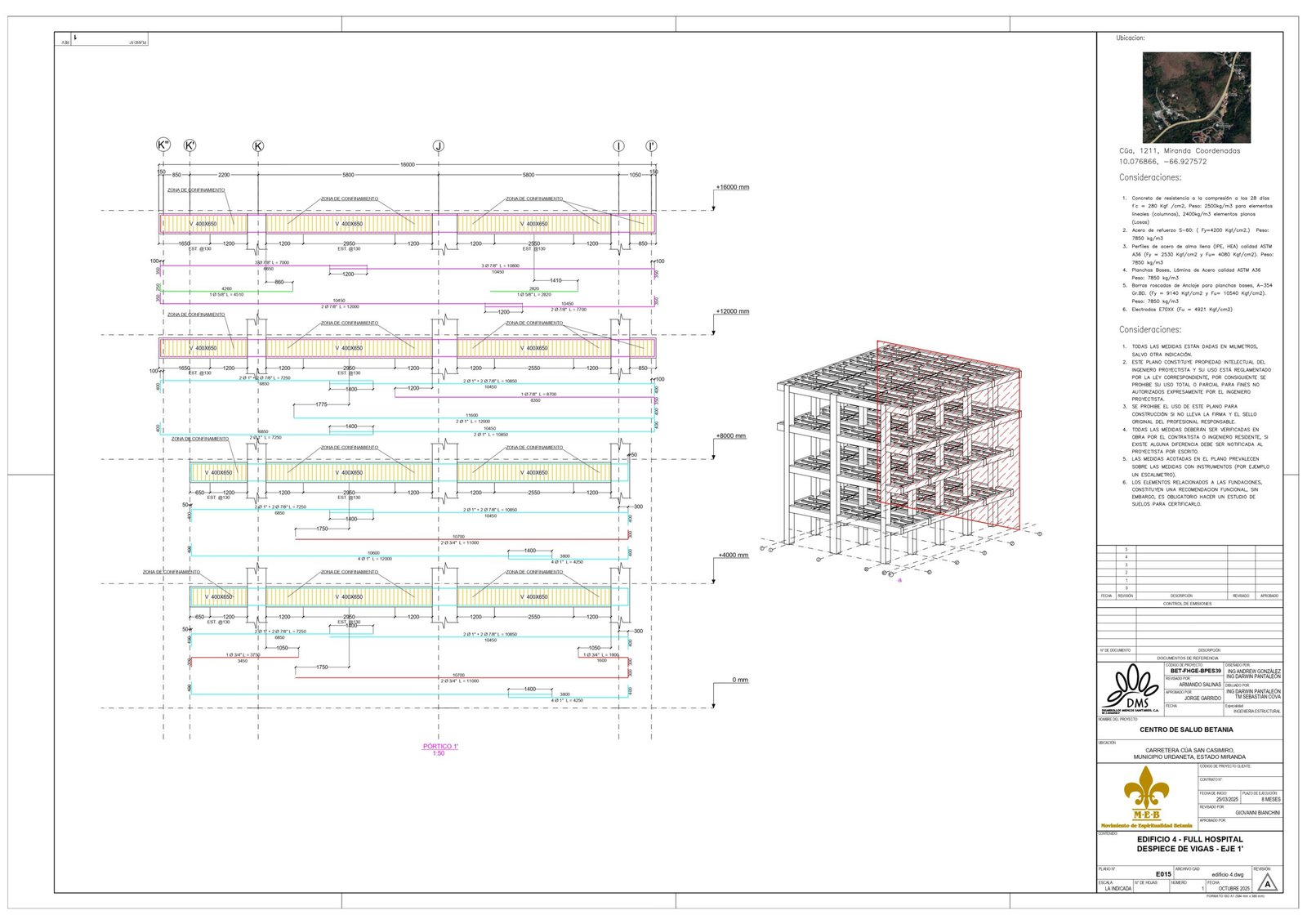Click the date OCTUBRE 2025
Image resolution: width=1307 pixels, height=924 pixels.
tap(1233, 889)
